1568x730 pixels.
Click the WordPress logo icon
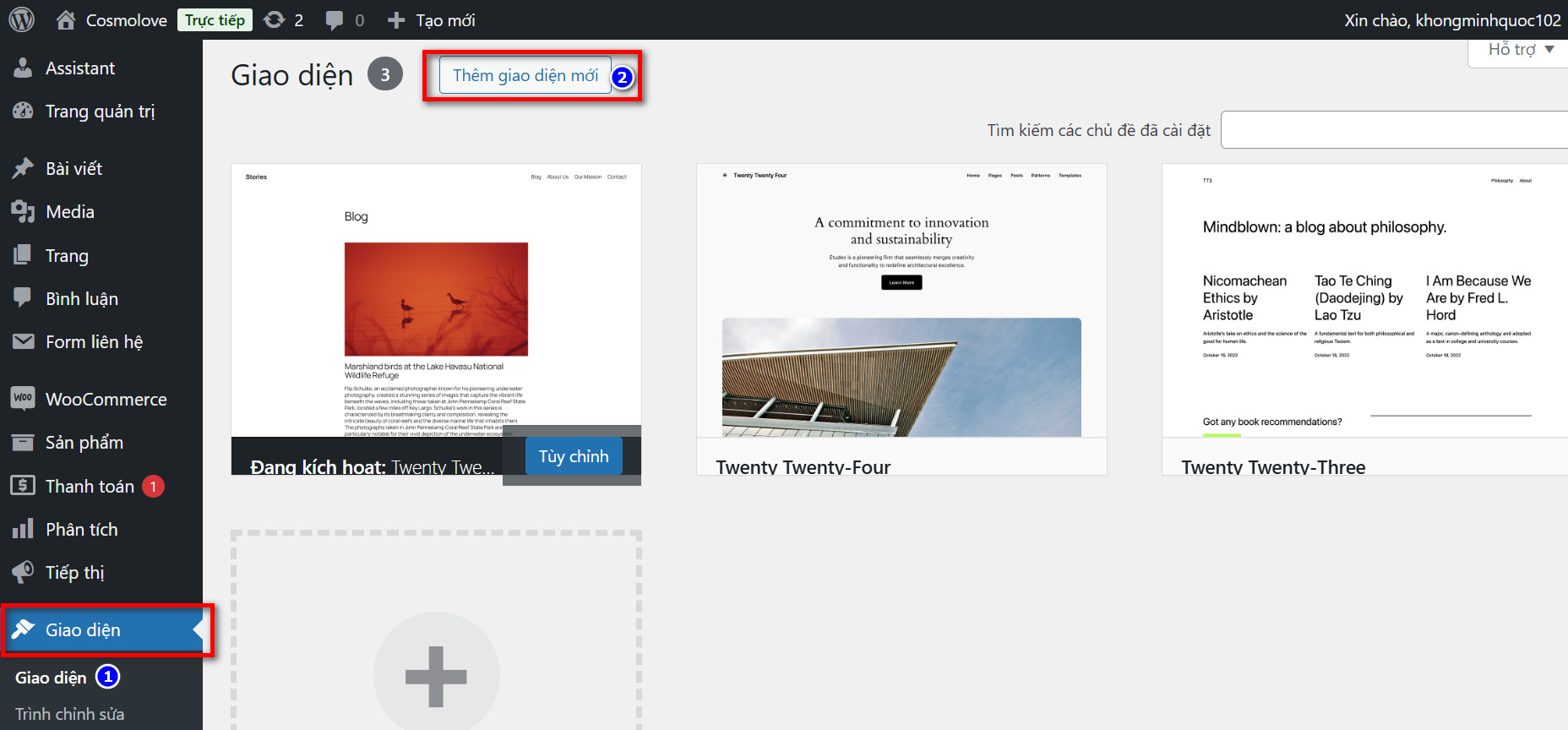click(21, 19)
